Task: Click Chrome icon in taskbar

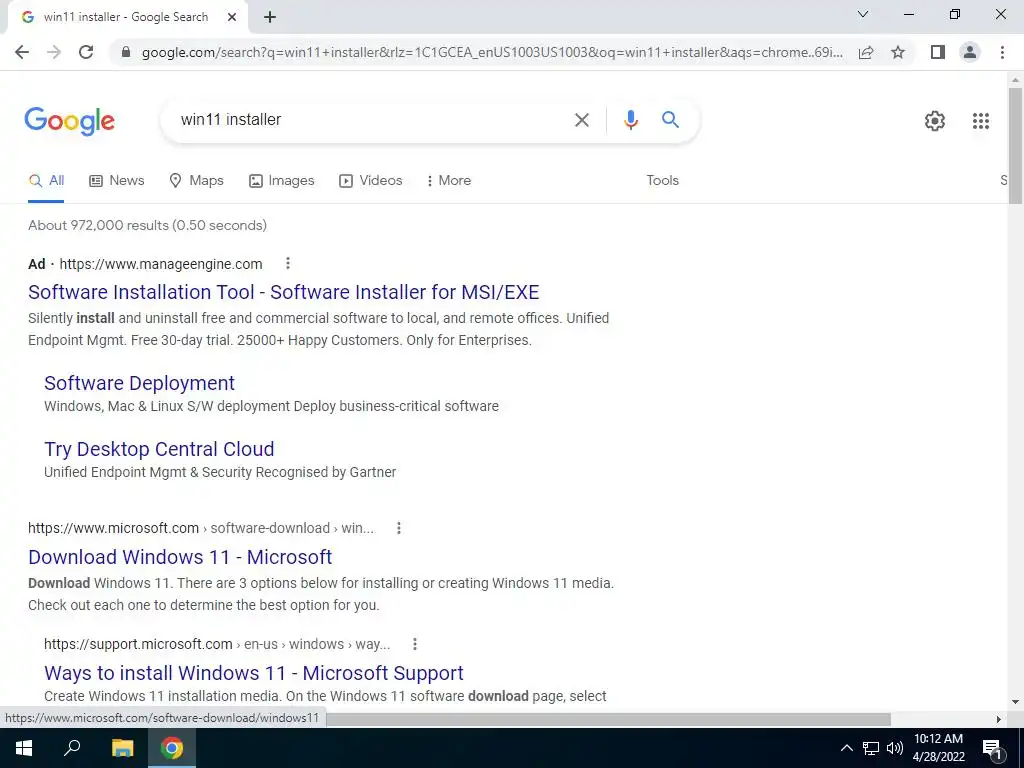Action: pos(172,748)
